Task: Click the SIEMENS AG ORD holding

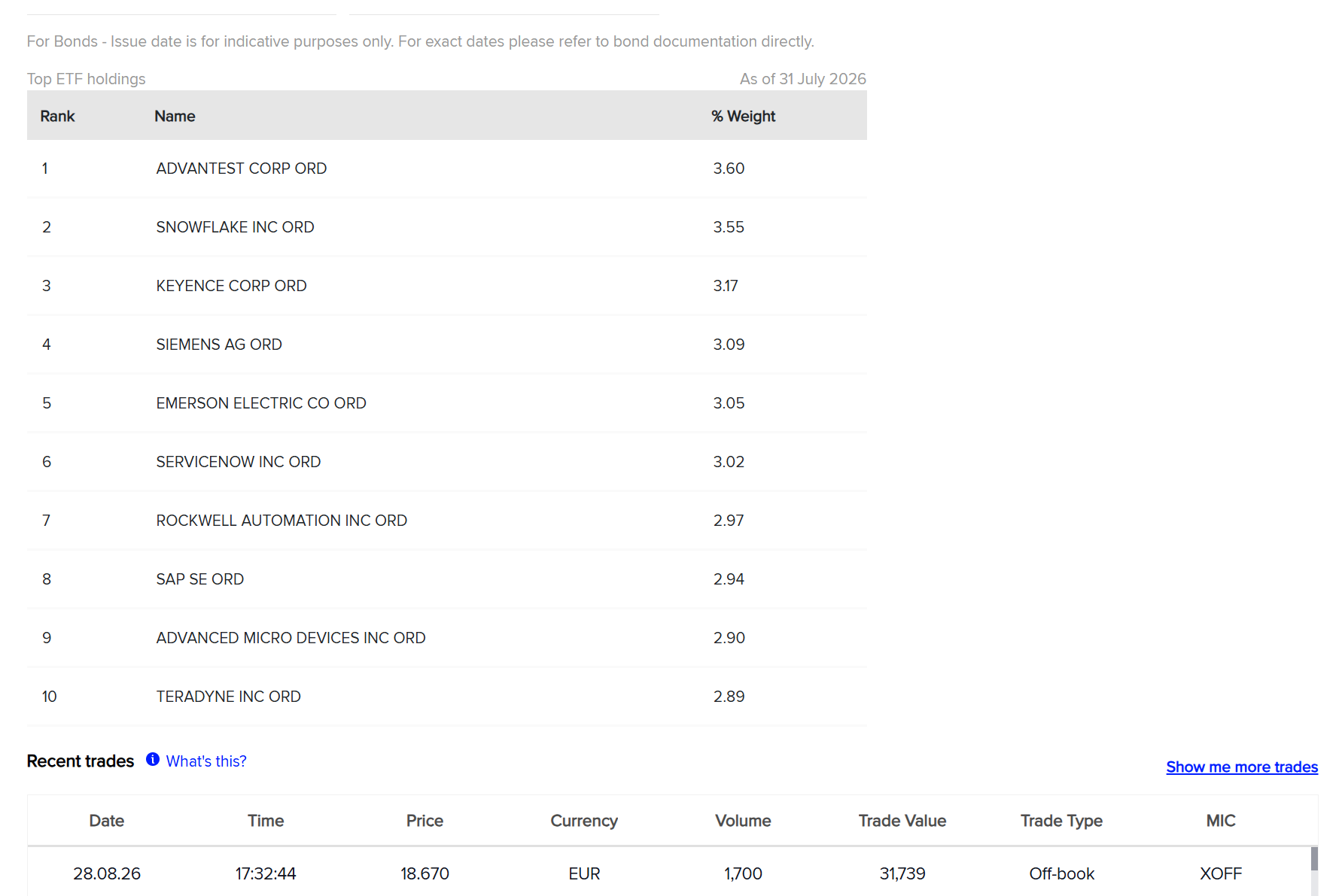Action: [219, 345]
